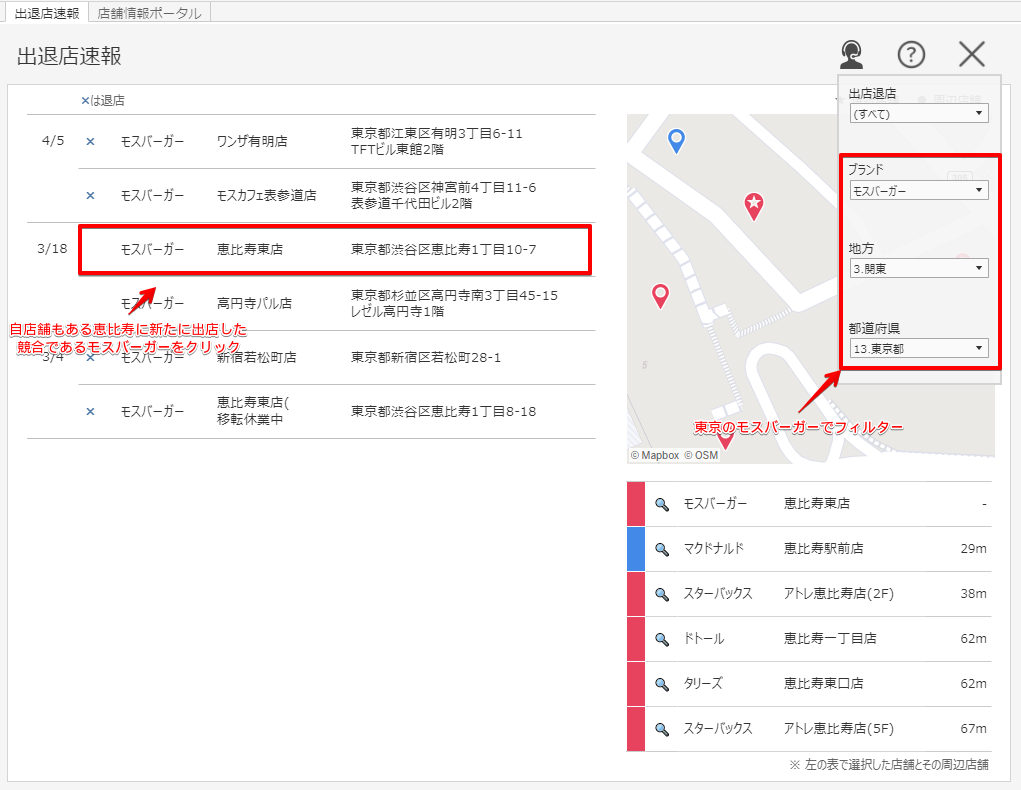Image resolution: width=1021 pixels, height=790 pixels.
Task: Click アトレ恵比寿店(5F) in nearby stores list
Action: [x=839, y=728]
